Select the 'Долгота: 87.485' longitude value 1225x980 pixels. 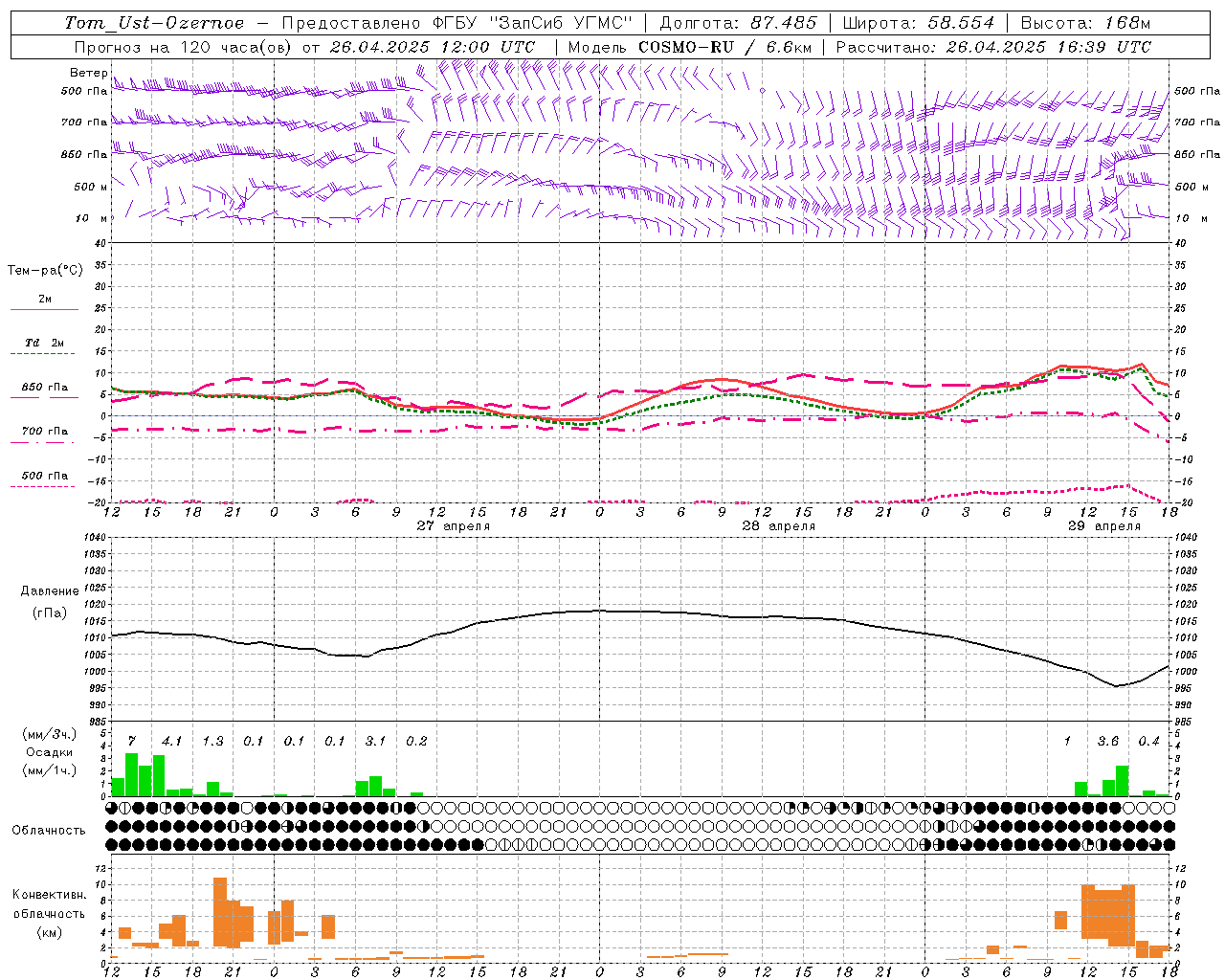coord(738,23)
